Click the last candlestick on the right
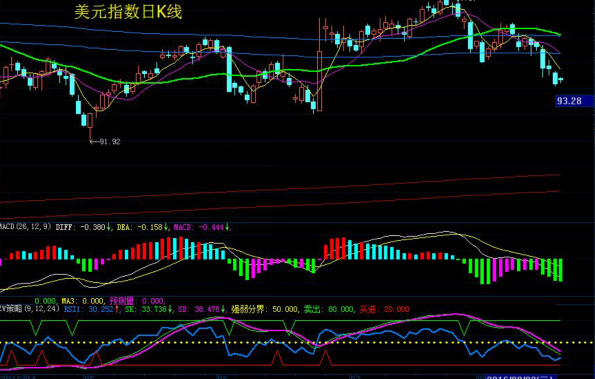This screenshot has height=379, width=595. point(561,79)
